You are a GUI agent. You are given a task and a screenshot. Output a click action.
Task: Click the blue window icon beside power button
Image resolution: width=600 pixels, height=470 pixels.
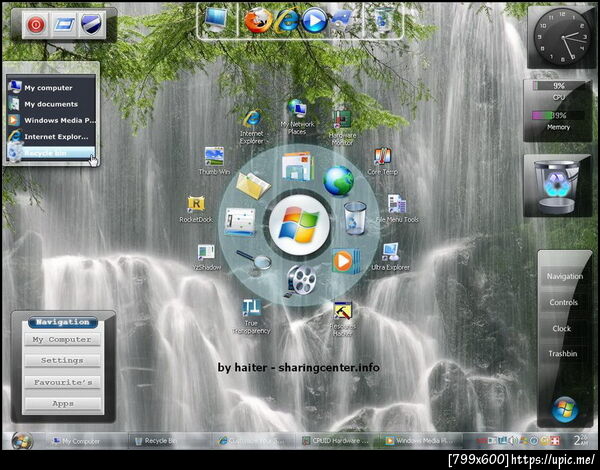click(x=64, y=25)
